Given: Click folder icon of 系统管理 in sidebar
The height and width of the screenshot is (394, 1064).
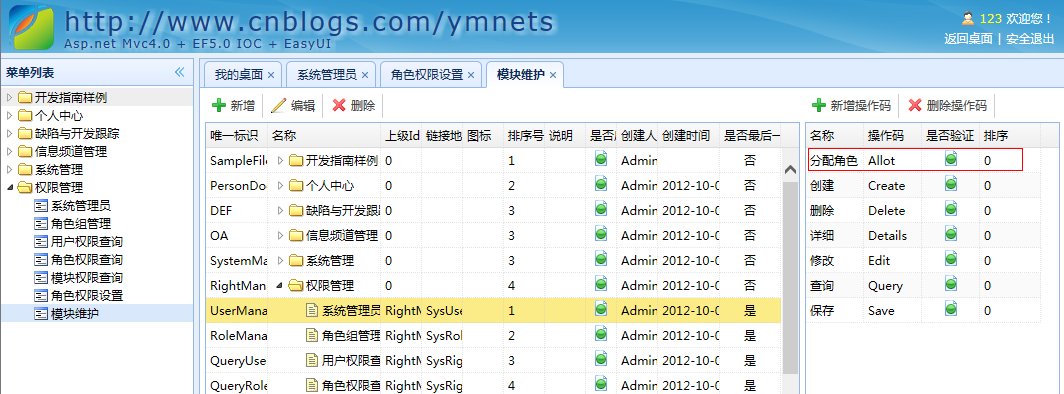Looking at the screenshot, I should pos(25,170).
